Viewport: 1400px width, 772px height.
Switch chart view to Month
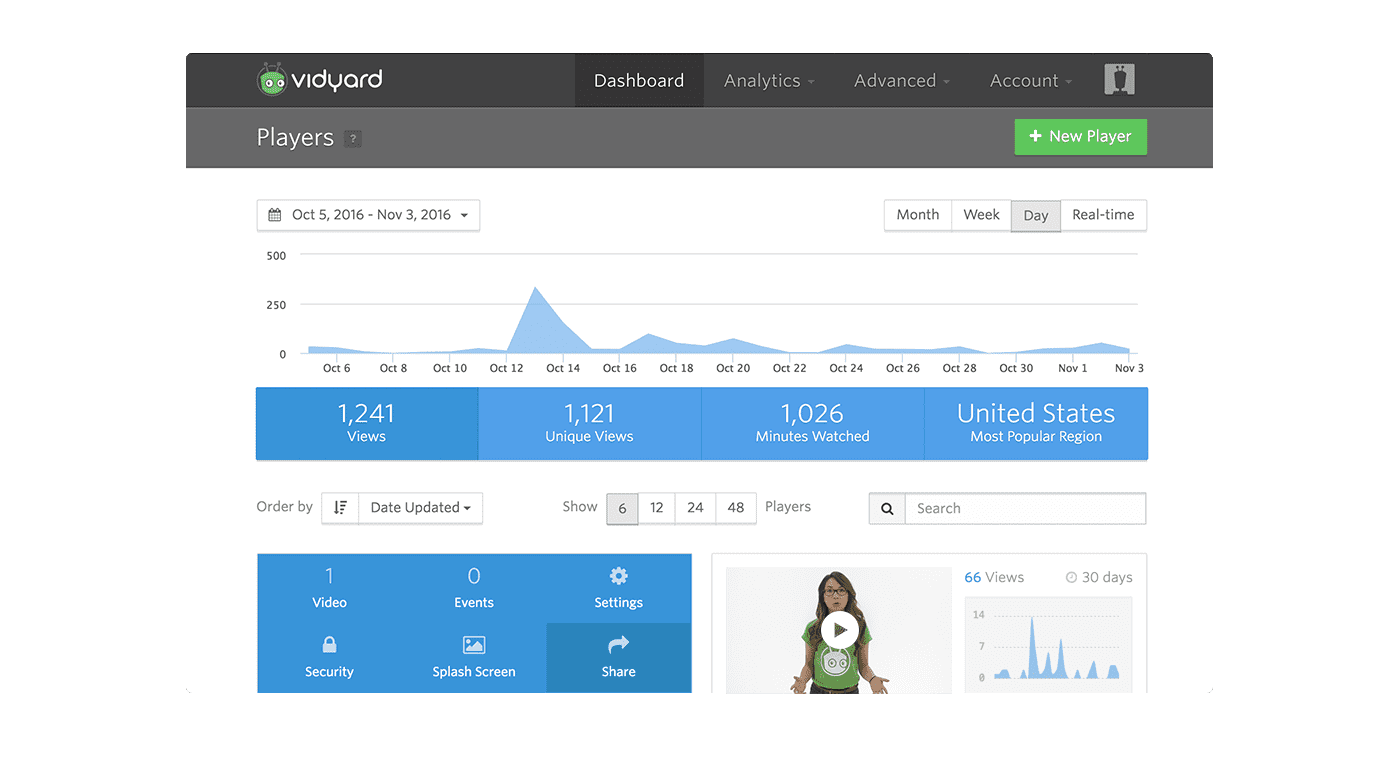tap(917, 215)
